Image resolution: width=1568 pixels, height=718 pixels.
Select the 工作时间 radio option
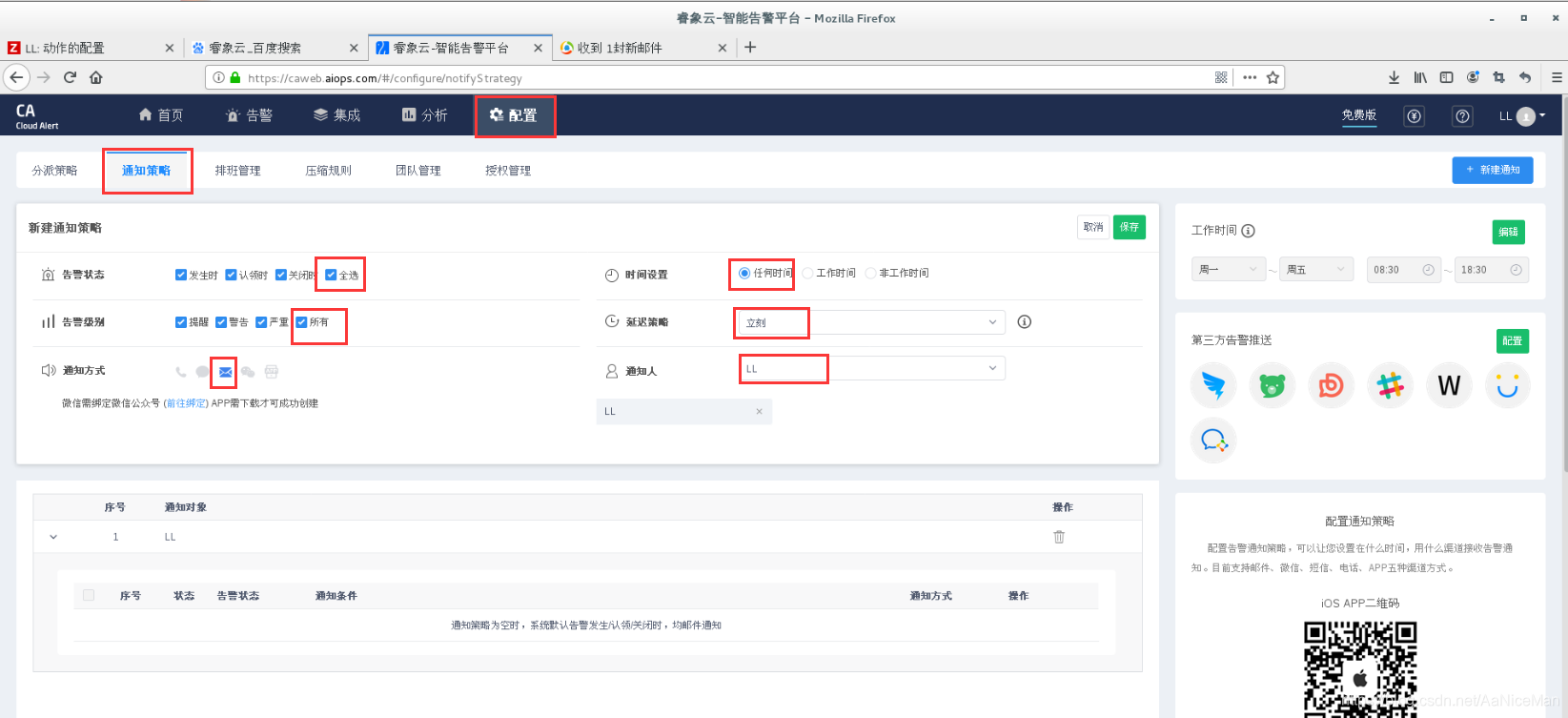[807, 273]
